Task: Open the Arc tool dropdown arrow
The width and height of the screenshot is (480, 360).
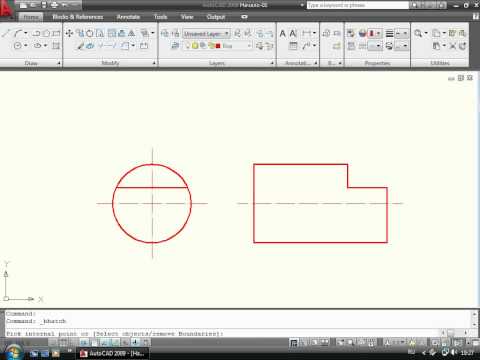Action: [26, 33]
